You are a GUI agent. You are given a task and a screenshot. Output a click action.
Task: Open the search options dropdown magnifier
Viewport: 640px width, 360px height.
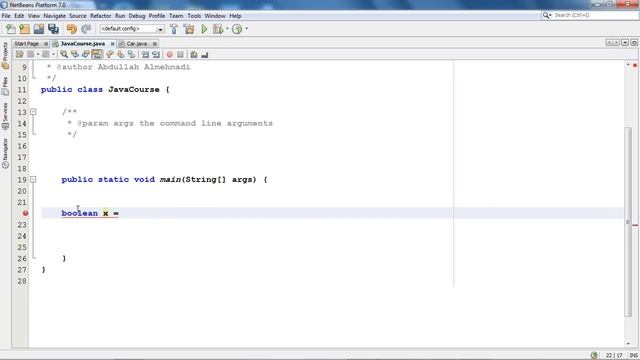click(x=547, y=15)
